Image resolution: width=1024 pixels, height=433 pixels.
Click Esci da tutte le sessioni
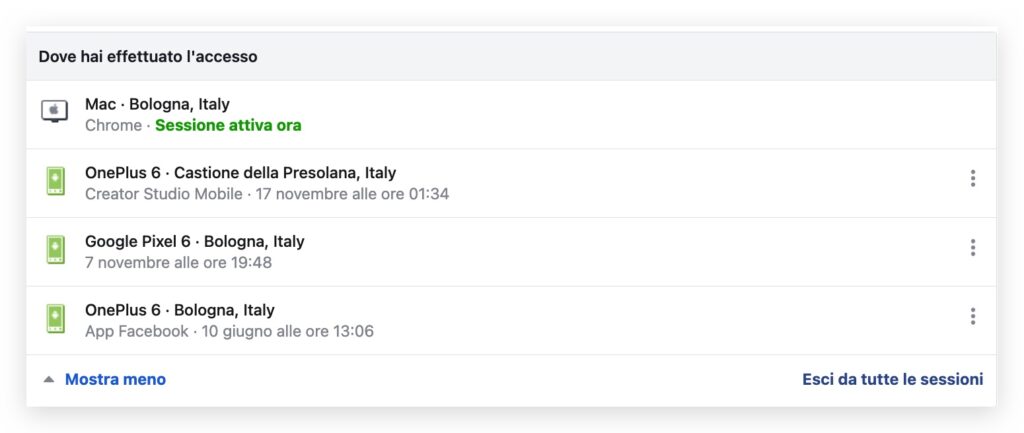click(893, 379)
